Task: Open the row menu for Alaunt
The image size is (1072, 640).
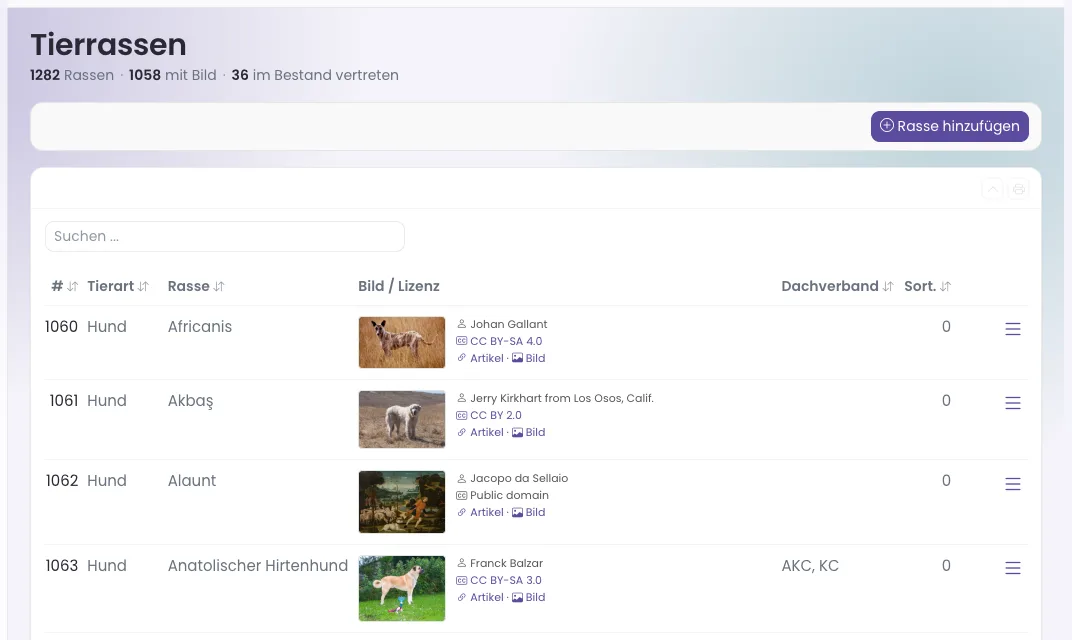Action: tap(1013, 483)
